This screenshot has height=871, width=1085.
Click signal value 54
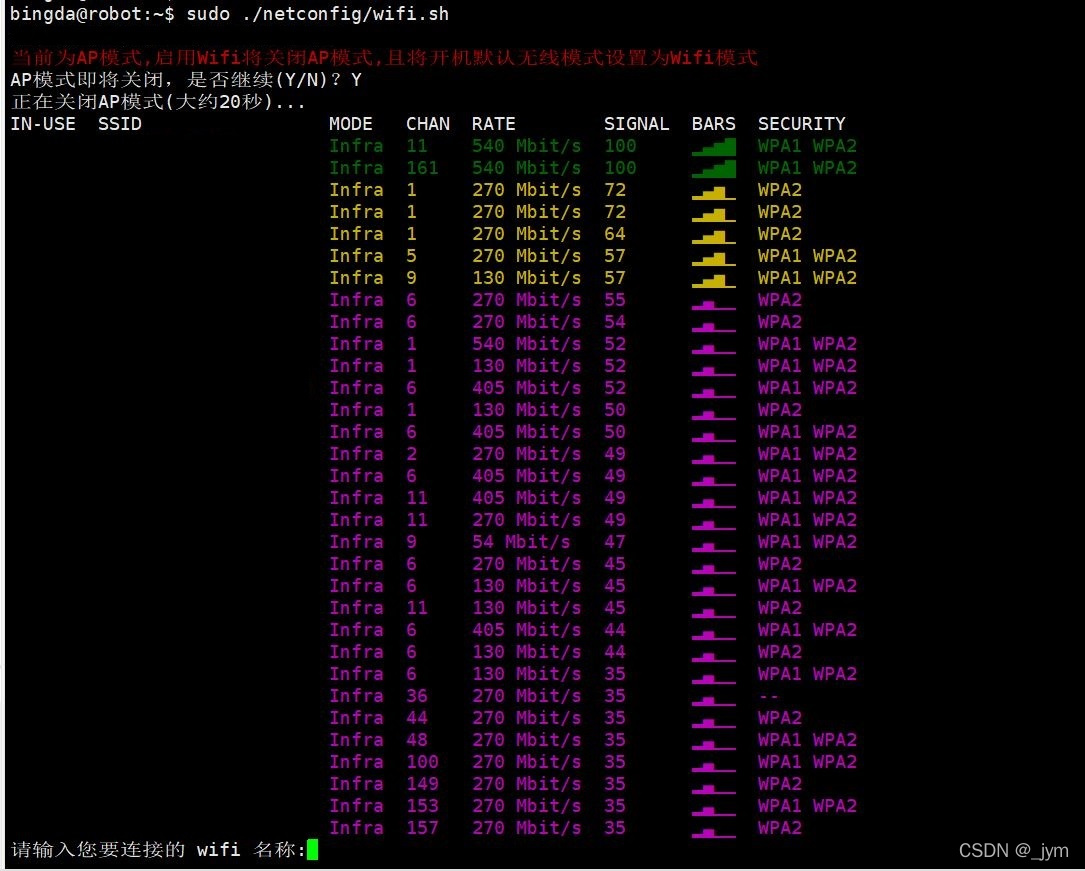614,322
